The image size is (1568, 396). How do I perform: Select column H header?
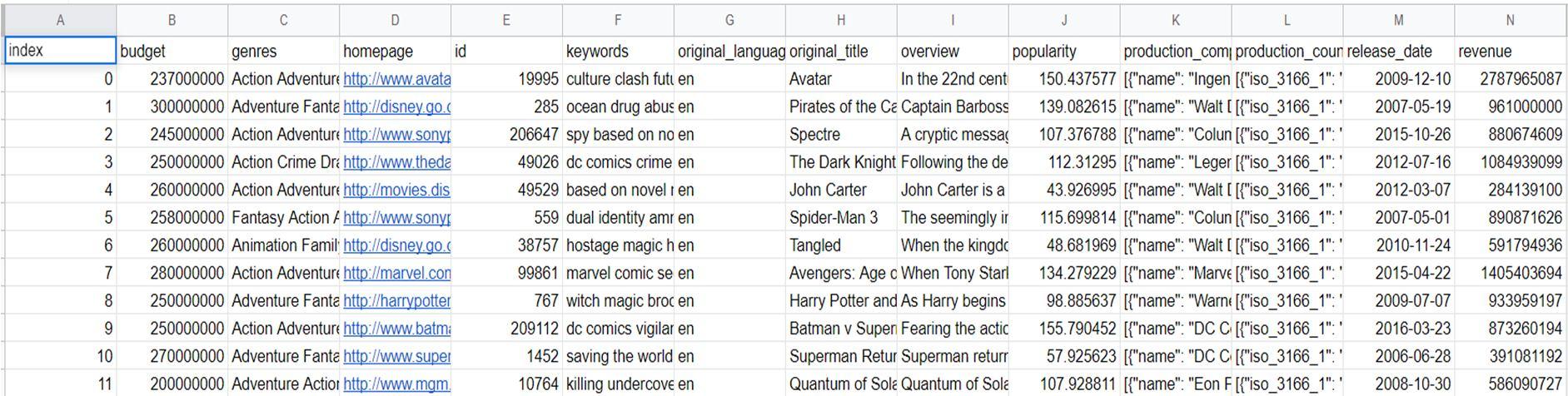[841, 21]
